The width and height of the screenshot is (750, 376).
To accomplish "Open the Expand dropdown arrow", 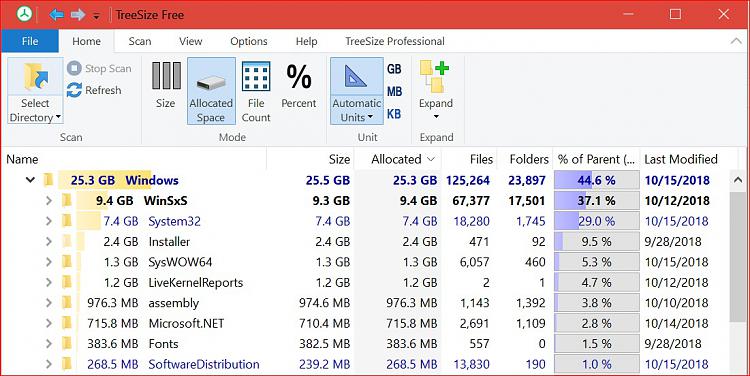I will pyautogui.click(x=436, y=116).
